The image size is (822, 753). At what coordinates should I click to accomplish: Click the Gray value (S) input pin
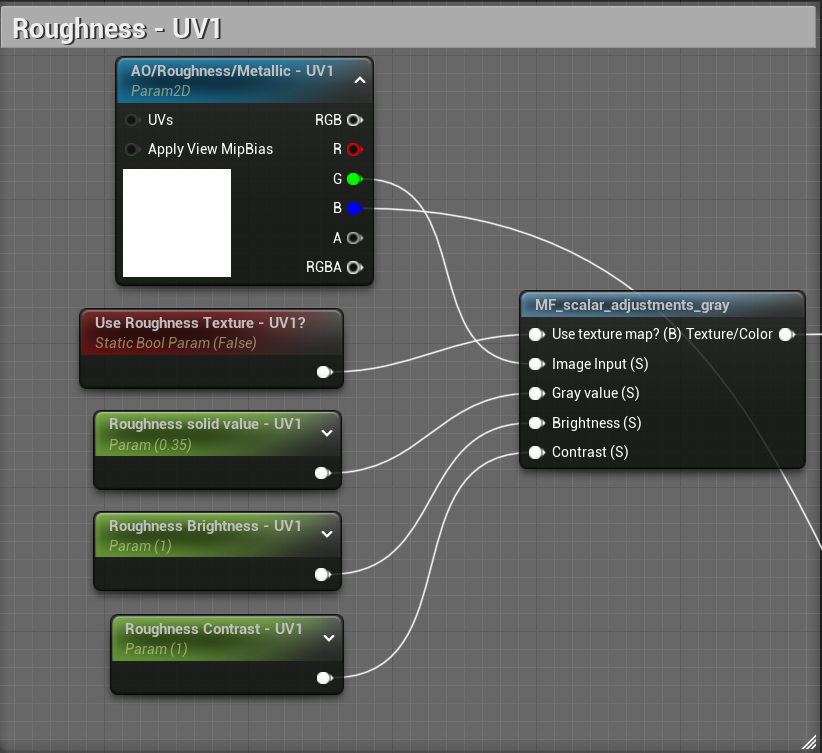[x=536, y=393]
